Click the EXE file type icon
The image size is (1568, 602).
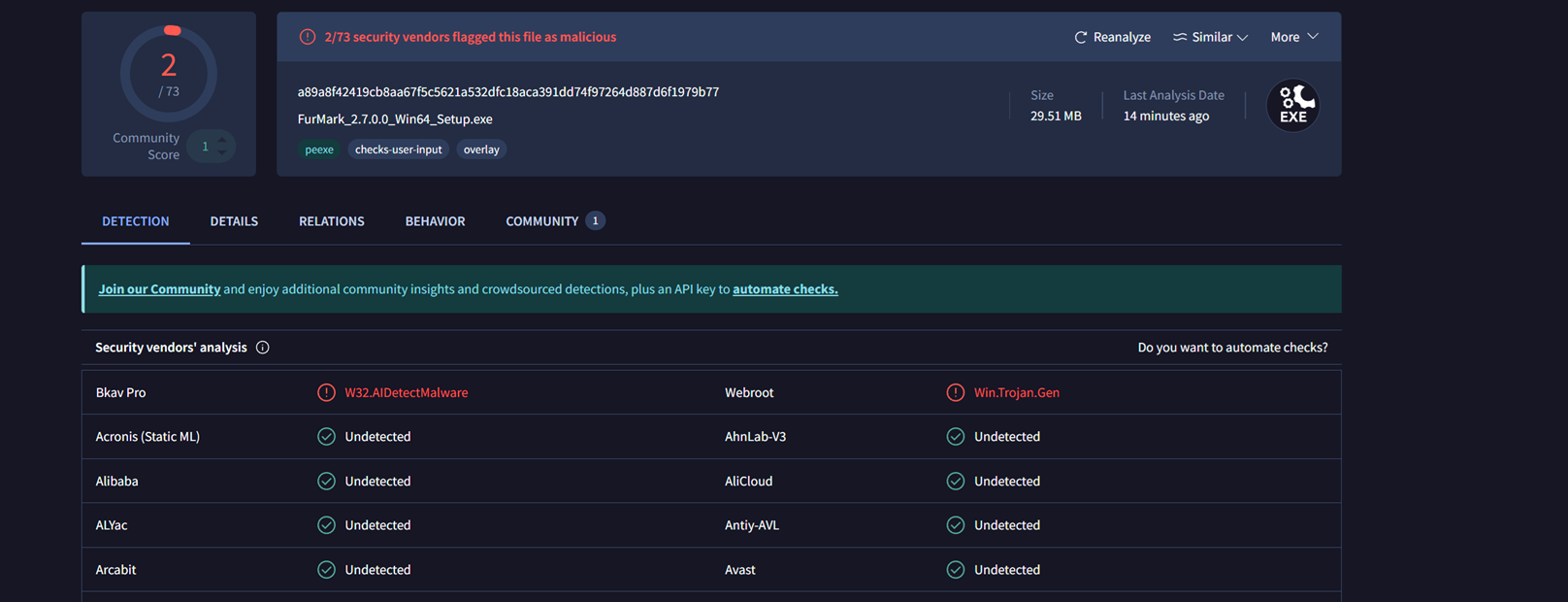[x=1292, y=105]
